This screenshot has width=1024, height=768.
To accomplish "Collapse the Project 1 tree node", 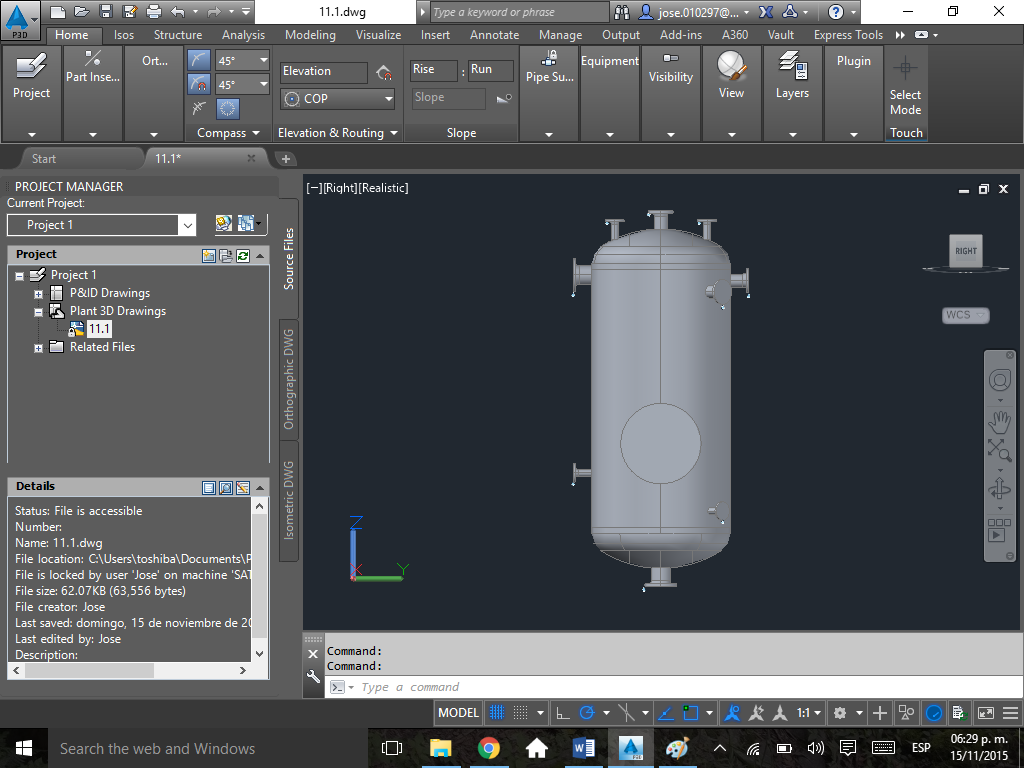I will pos(20,276).
